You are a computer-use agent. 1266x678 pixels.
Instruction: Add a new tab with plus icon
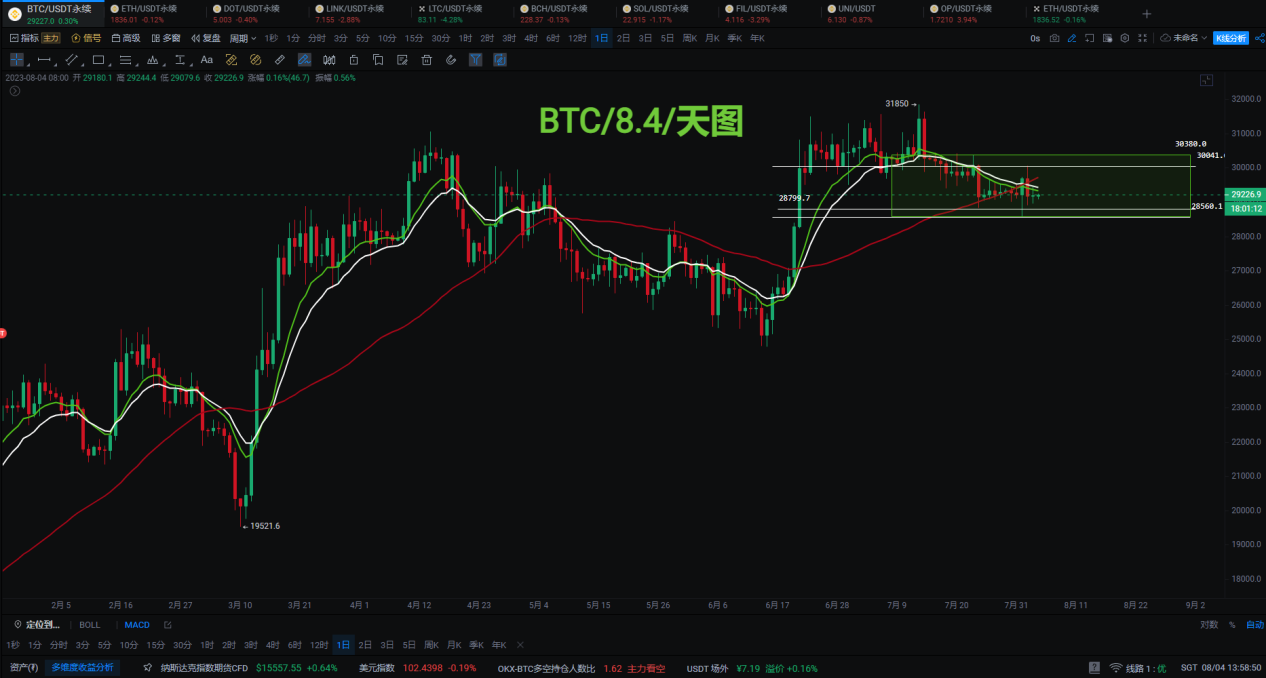pyautogui.click(x=1147, y=14)
